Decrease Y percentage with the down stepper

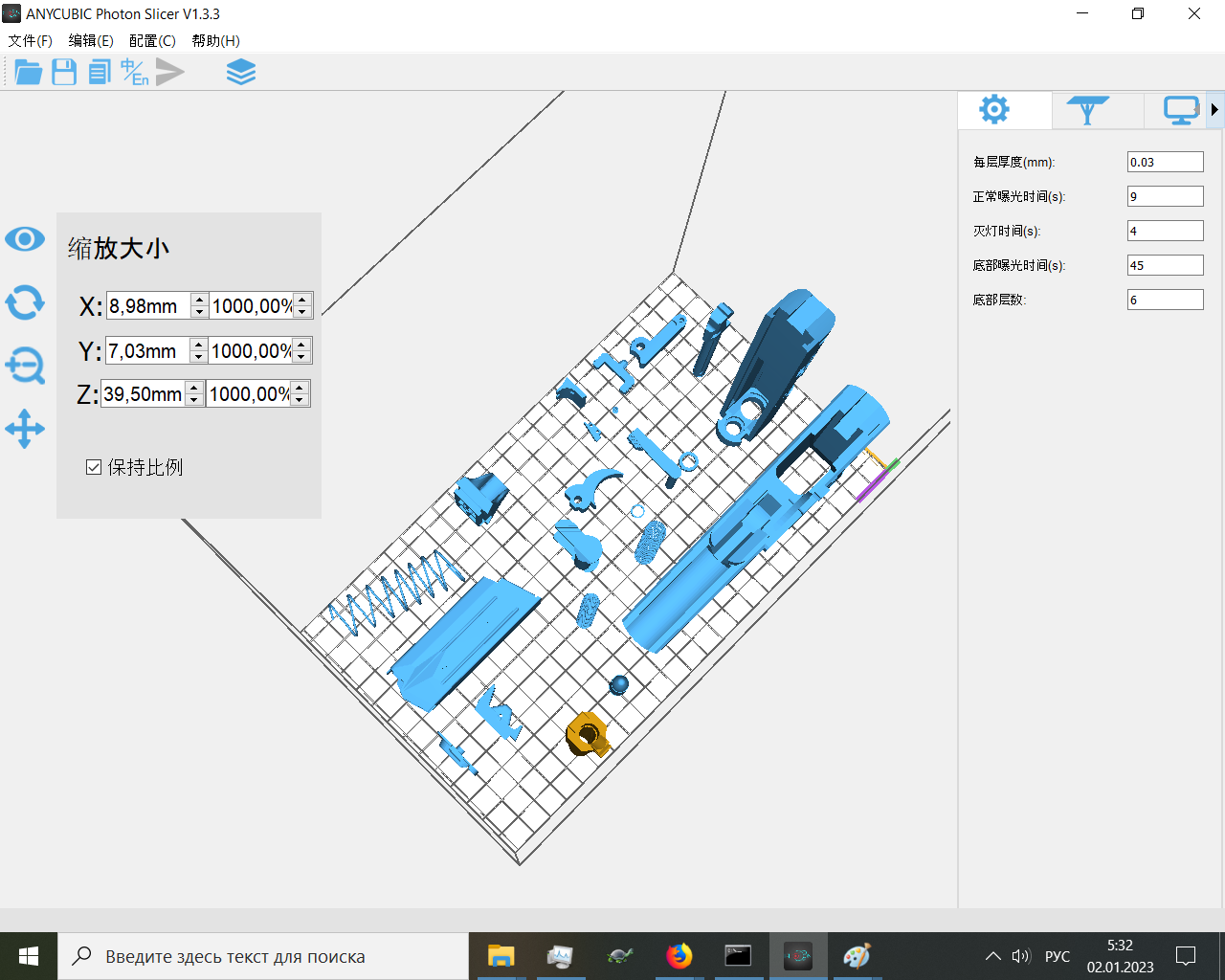pyautogui.click(x=301, y=357)
